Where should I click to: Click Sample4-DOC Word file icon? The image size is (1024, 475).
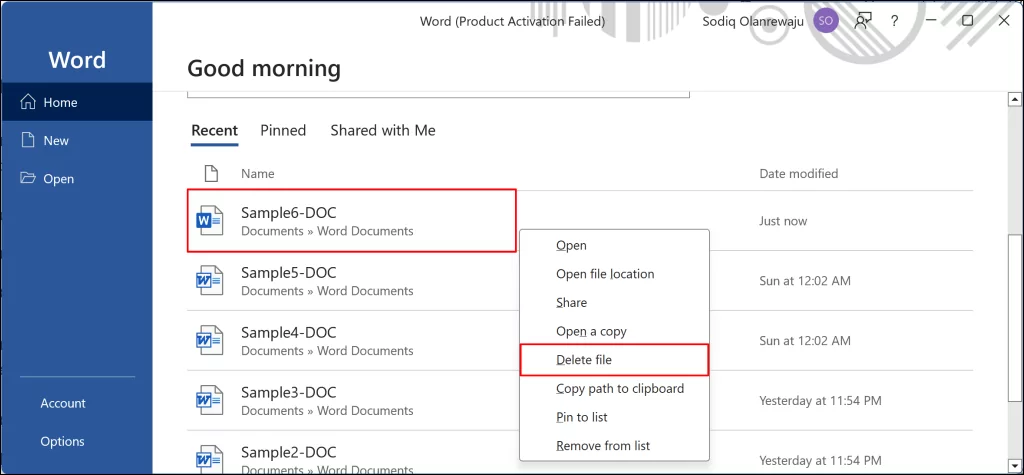point(210,340)
